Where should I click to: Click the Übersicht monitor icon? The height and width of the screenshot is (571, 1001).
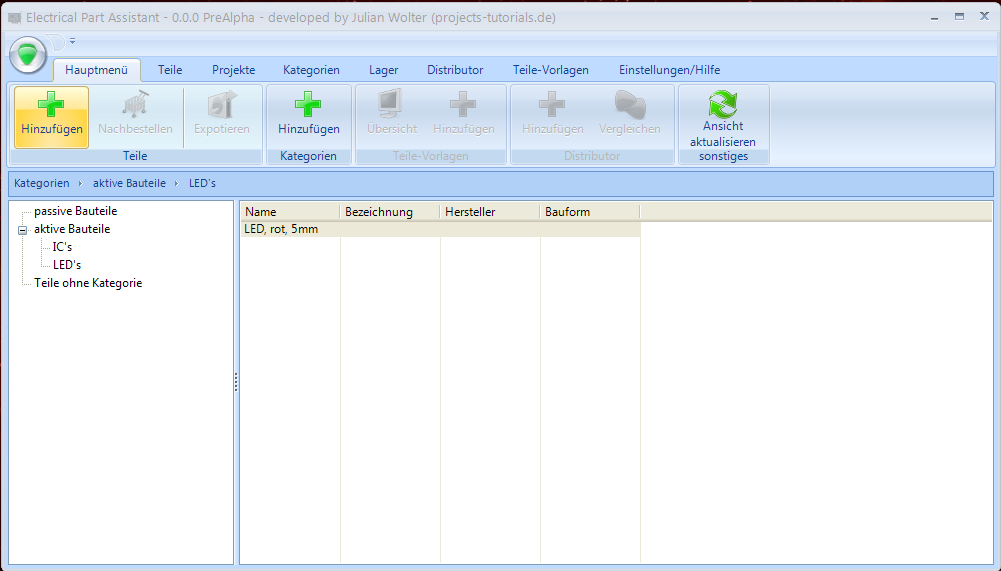click(x=391, y=104)
